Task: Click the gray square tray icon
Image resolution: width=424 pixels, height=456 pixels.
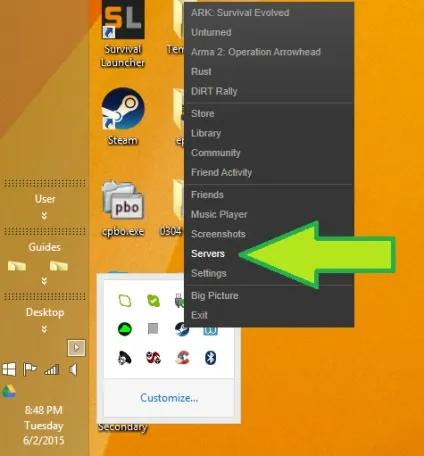Action: point(153,329)
